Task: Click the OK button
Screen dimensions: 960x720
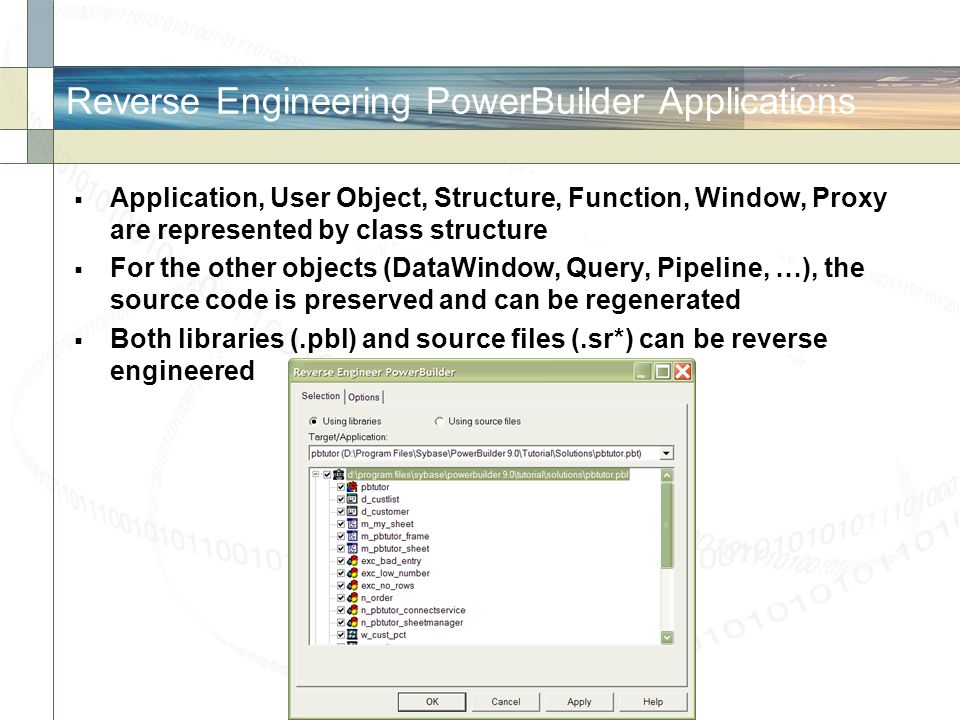Action: (432, 702)
